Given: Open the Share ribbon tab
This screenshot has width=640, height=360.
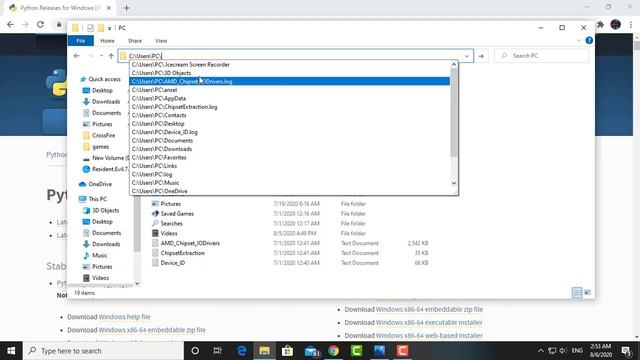Looking at the screenshot, I should click(135, 41).
